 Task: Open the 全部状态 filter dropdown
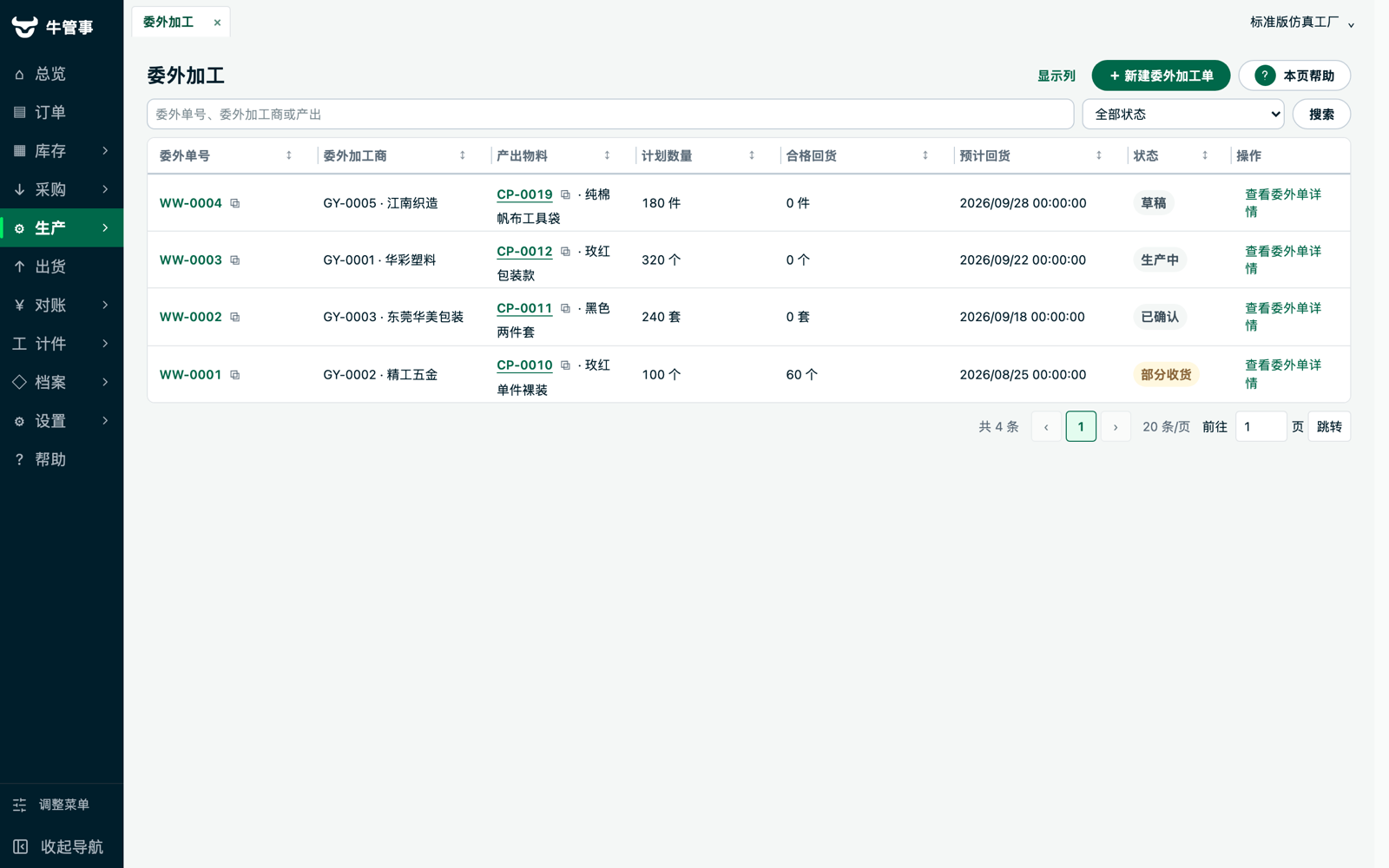[1182, 115]
